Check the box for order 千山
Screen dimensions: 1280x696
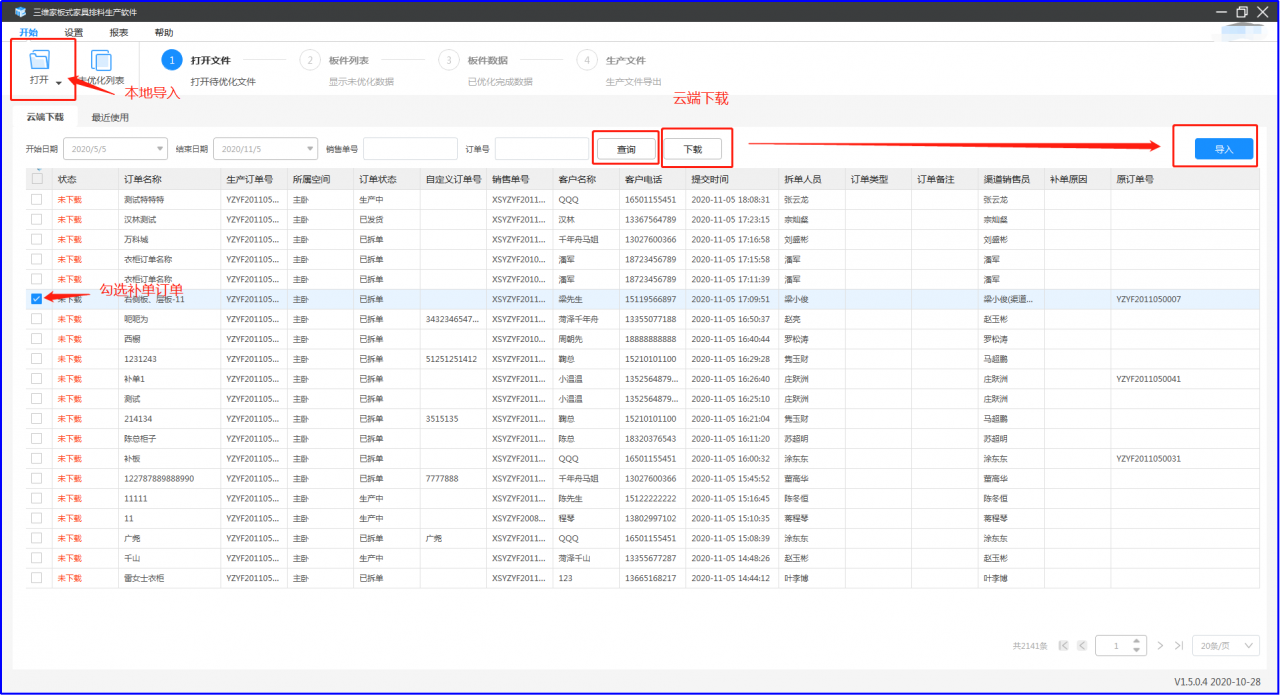[37, 558]
